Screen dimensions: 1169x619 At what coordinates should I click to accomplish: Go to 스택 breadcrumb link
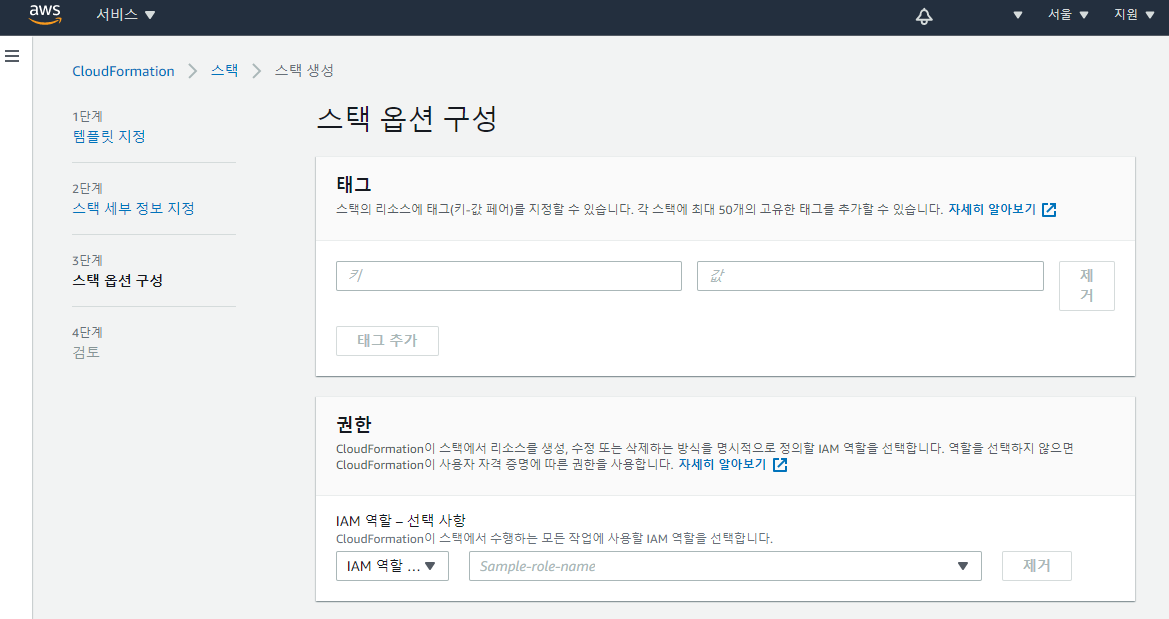click(224, 70)
